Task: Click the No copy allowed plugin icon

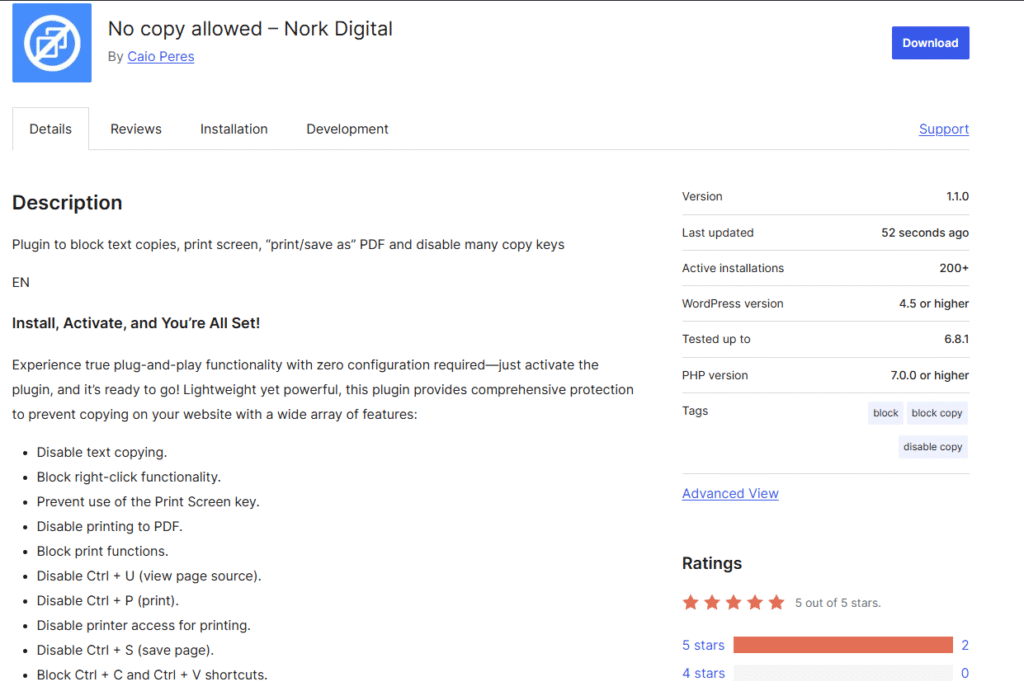Action: click(x=52, y=42)
